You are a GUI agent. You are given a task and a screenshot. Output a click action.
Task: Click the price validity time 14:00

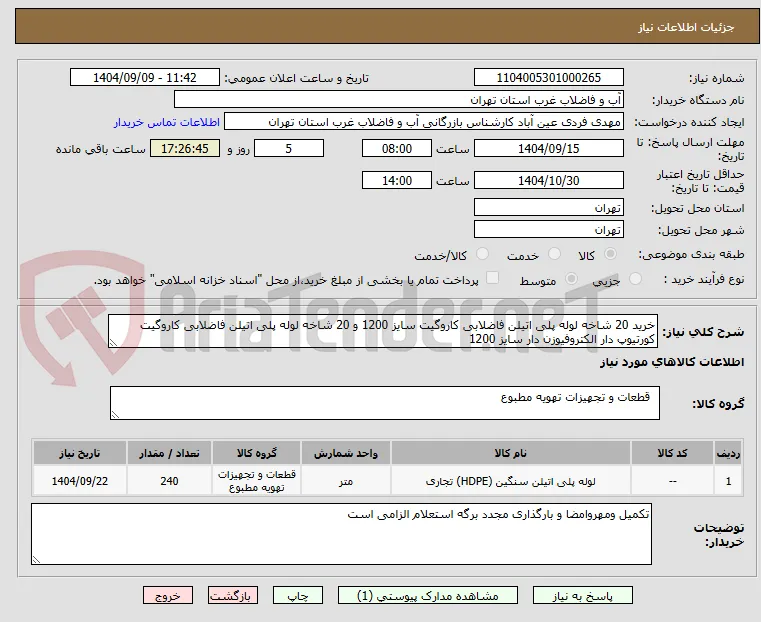click(397, 180)
